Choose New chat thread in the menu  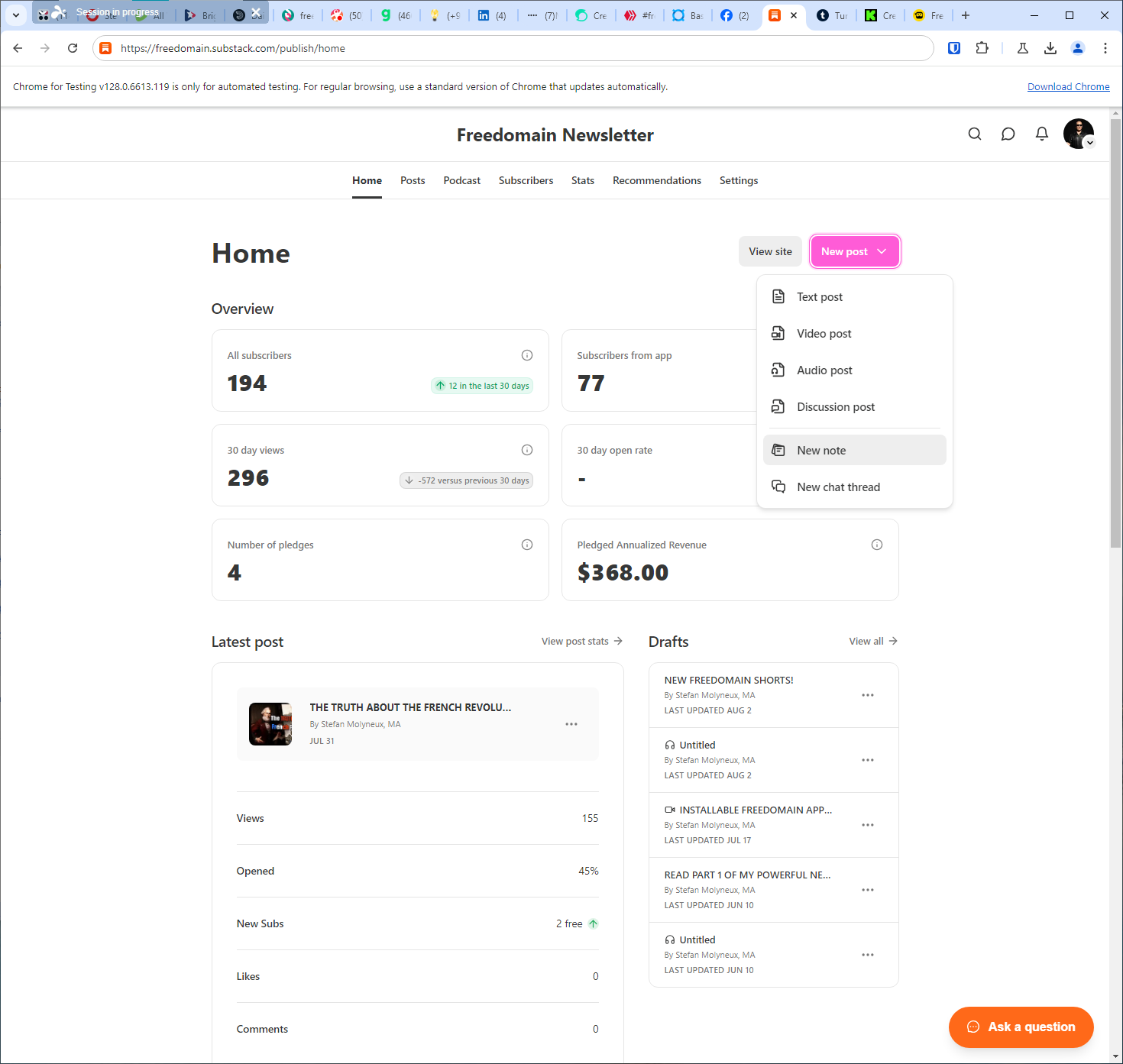click(855, 487)
